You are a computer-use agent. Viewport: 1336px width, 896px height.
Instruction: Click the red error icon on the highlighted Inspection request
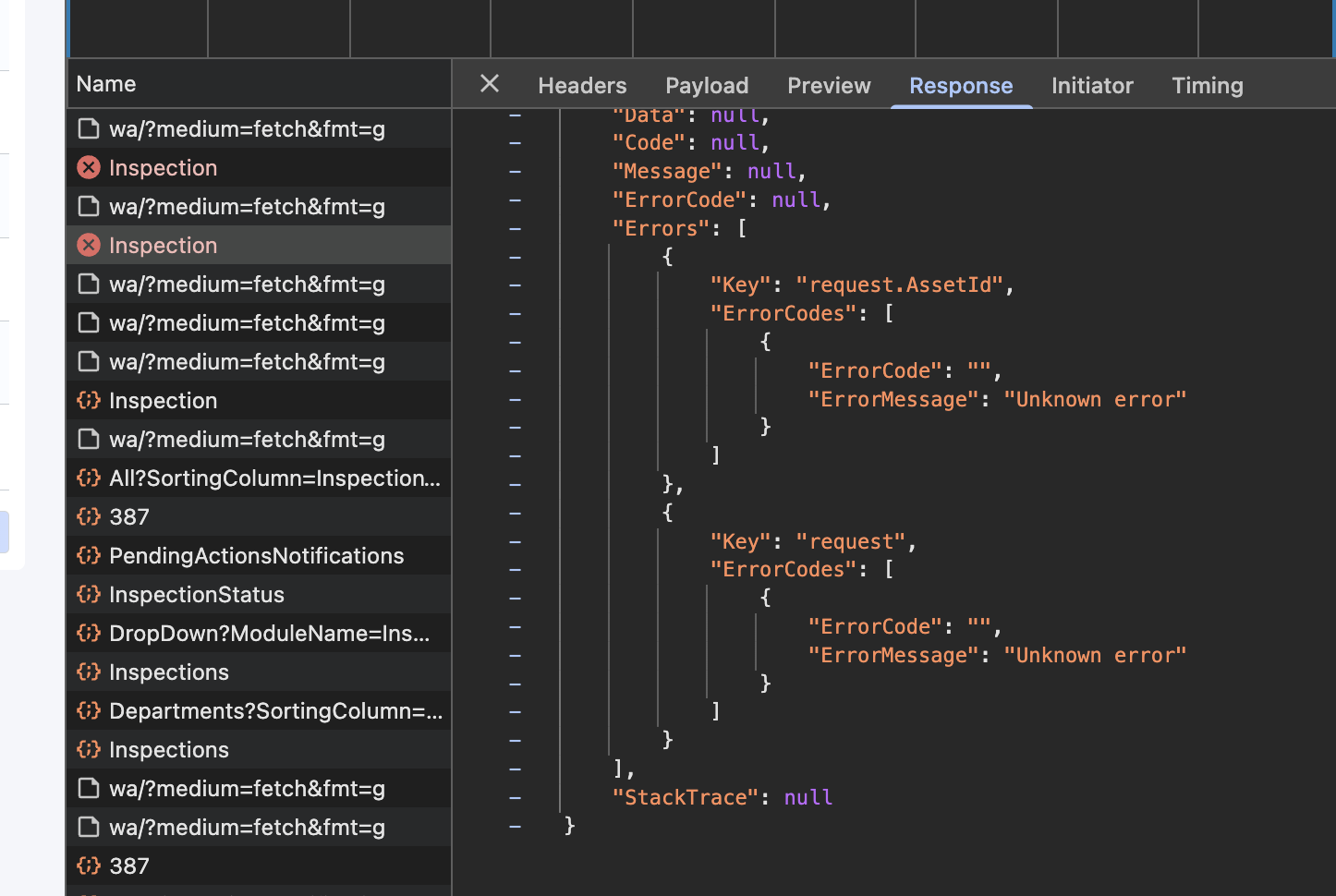(89, 245)
